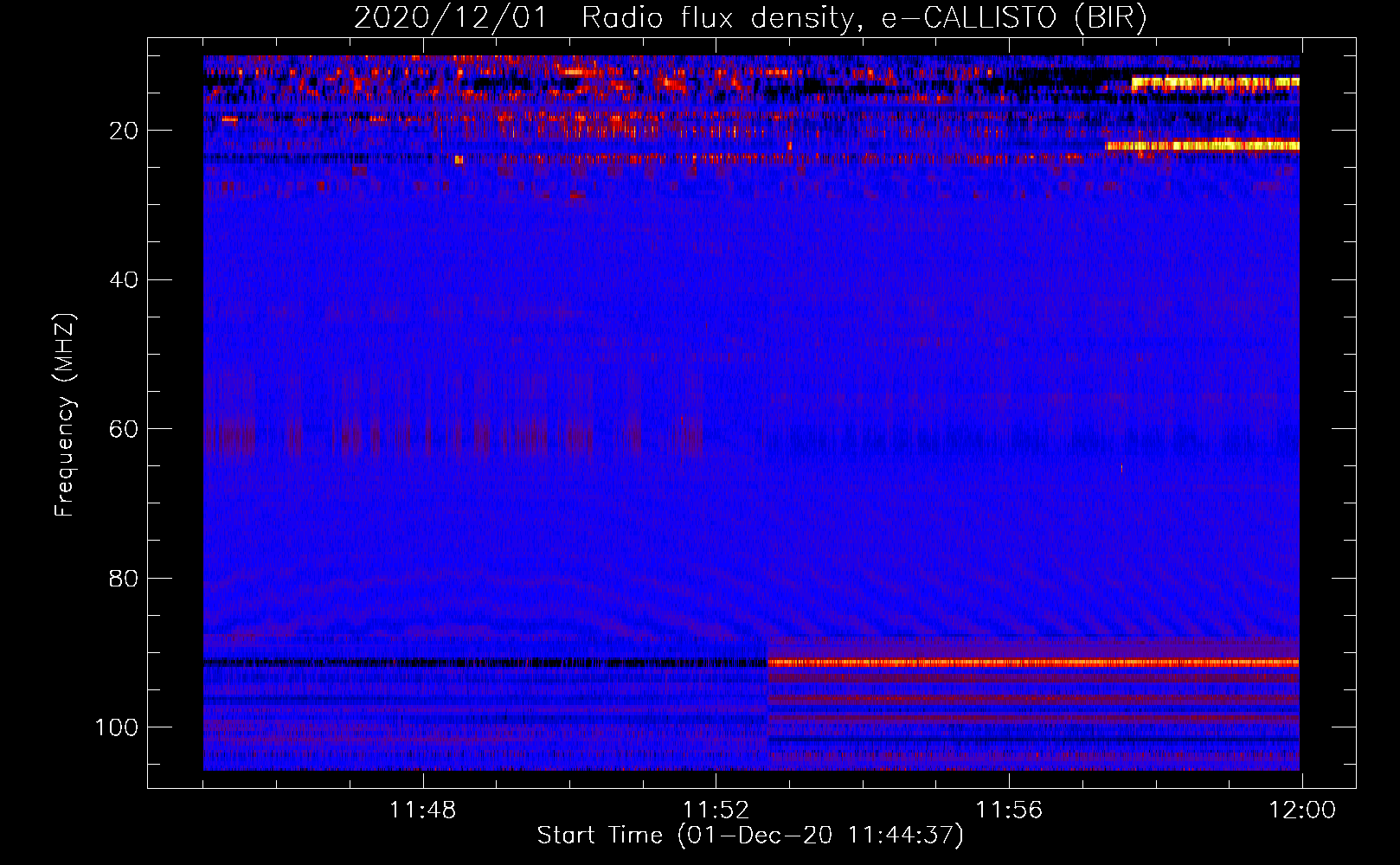Viewport: 1400px width, 865px height.
Task: Click the bright orange band near 91 MHz
Action: 1033,663
